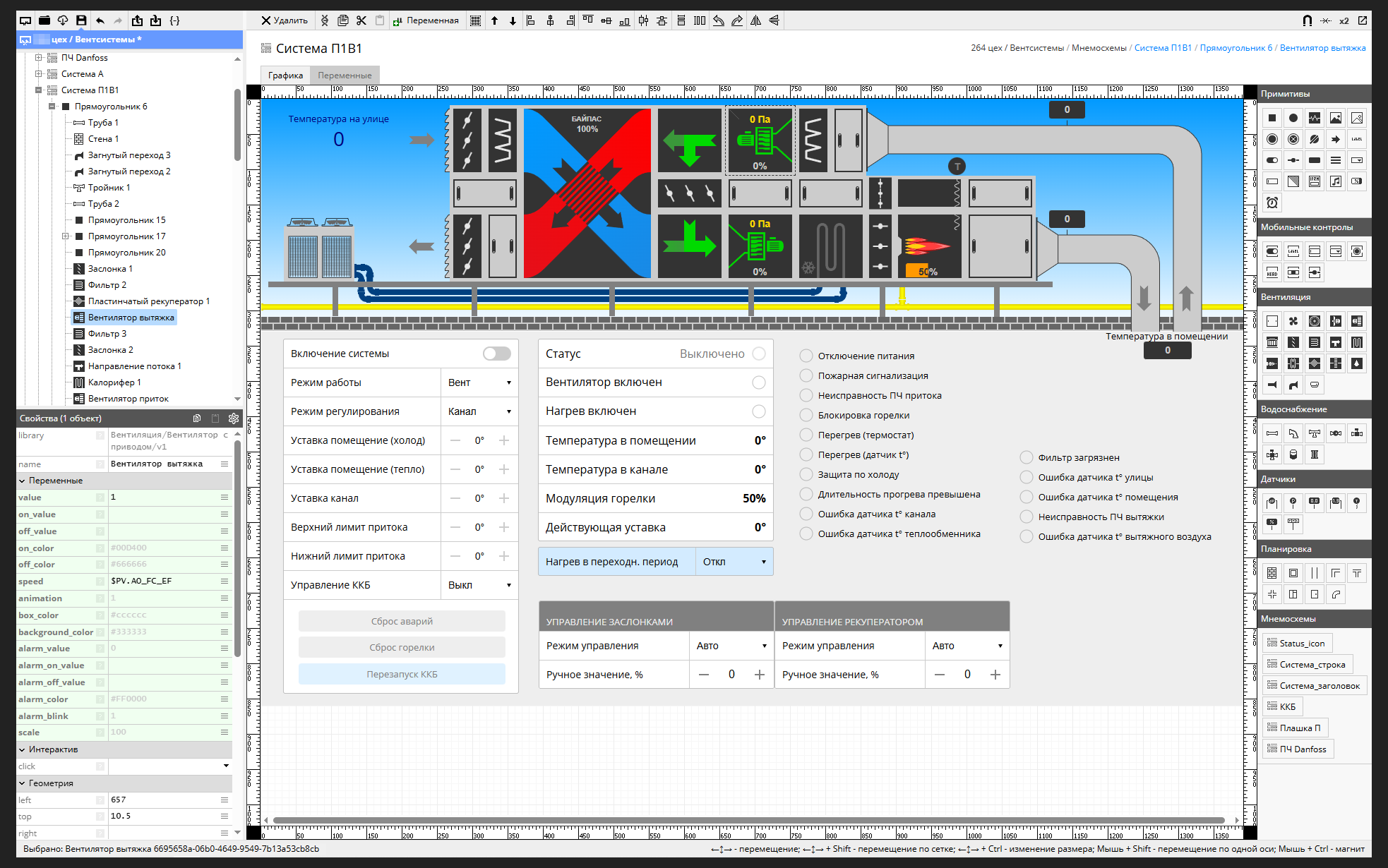Click the save floppy disk icon
Screen dimensions: 1388x868
click(x=81, y=20)
